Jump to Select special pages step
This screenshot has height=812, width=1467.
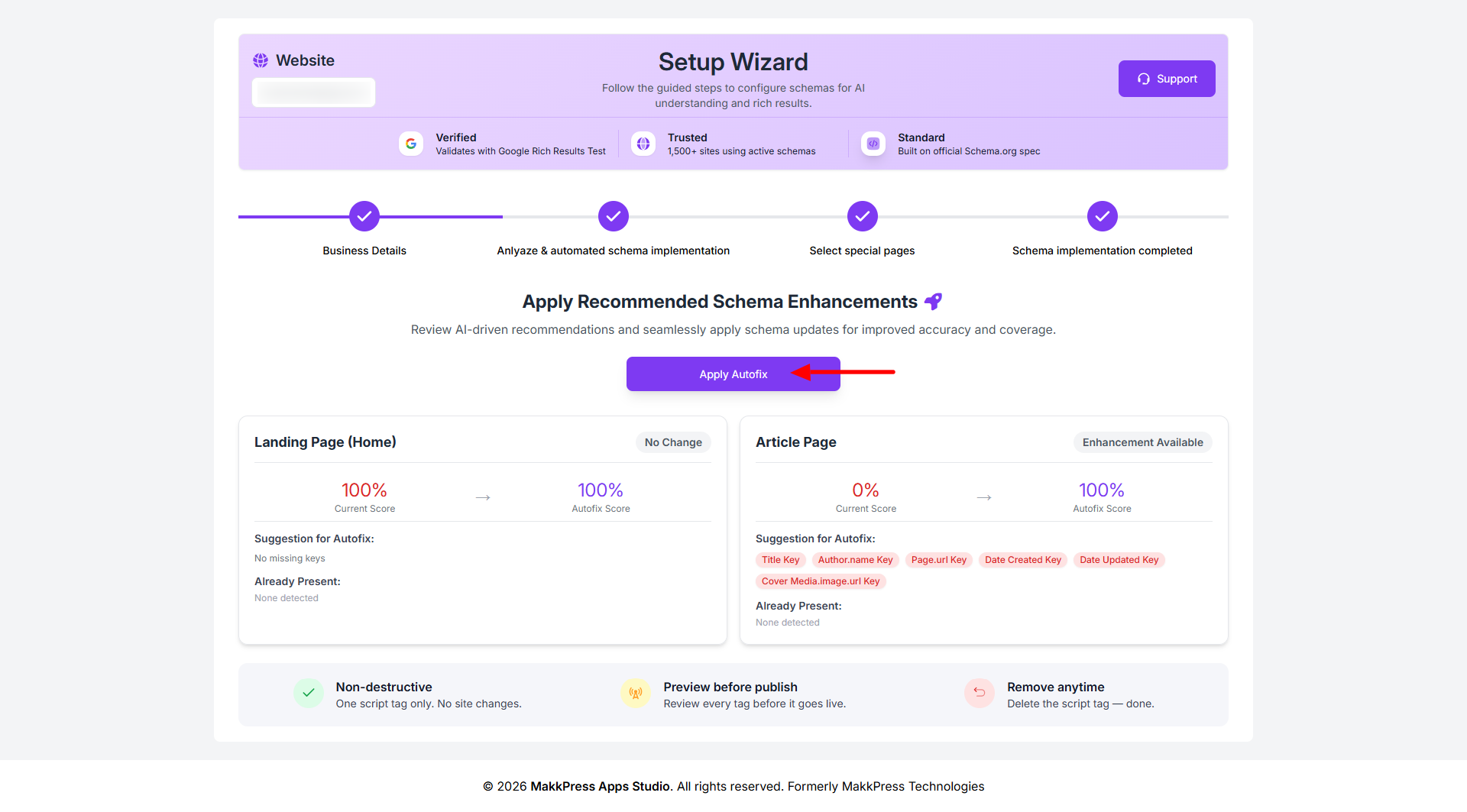coord(862,217)
